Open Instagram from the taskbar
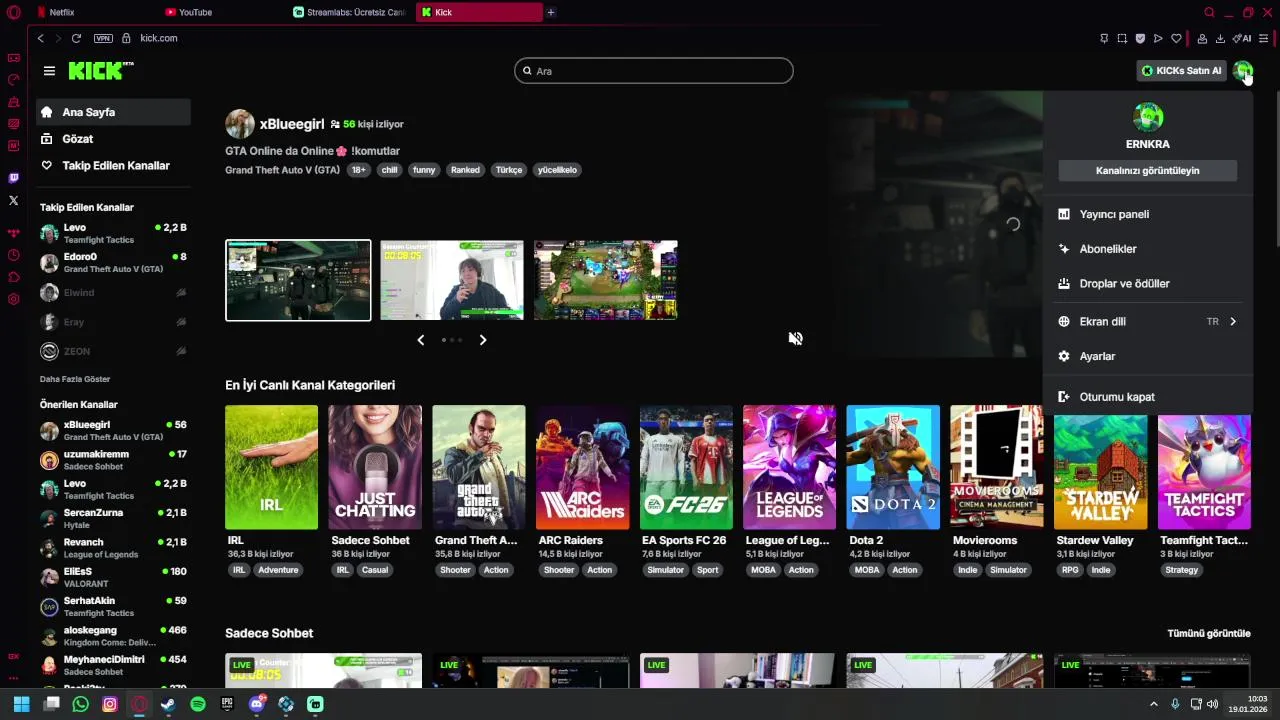The height and width of the screenshot is (720, 1280). (x=110, y=704)
